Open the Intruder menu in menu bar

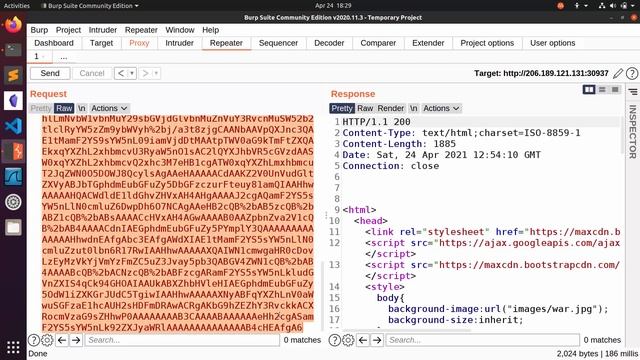tap(103, 30)
